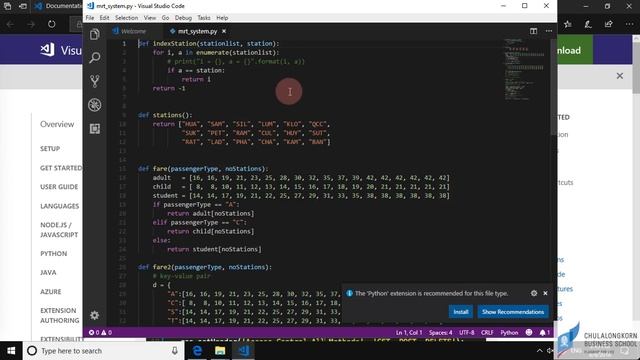Open the editor More Actions ellipsis
Image resolution: width=640 pixels, height=360 pixels.
(549, 31)
